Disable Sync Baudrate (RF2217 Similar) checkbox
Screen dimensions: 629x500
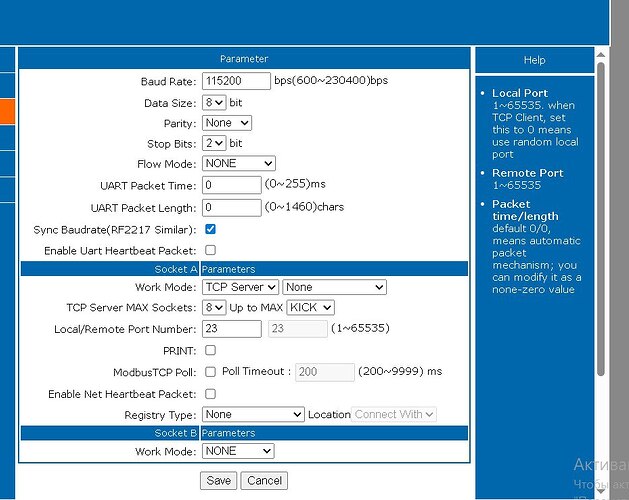coord(210,229)
